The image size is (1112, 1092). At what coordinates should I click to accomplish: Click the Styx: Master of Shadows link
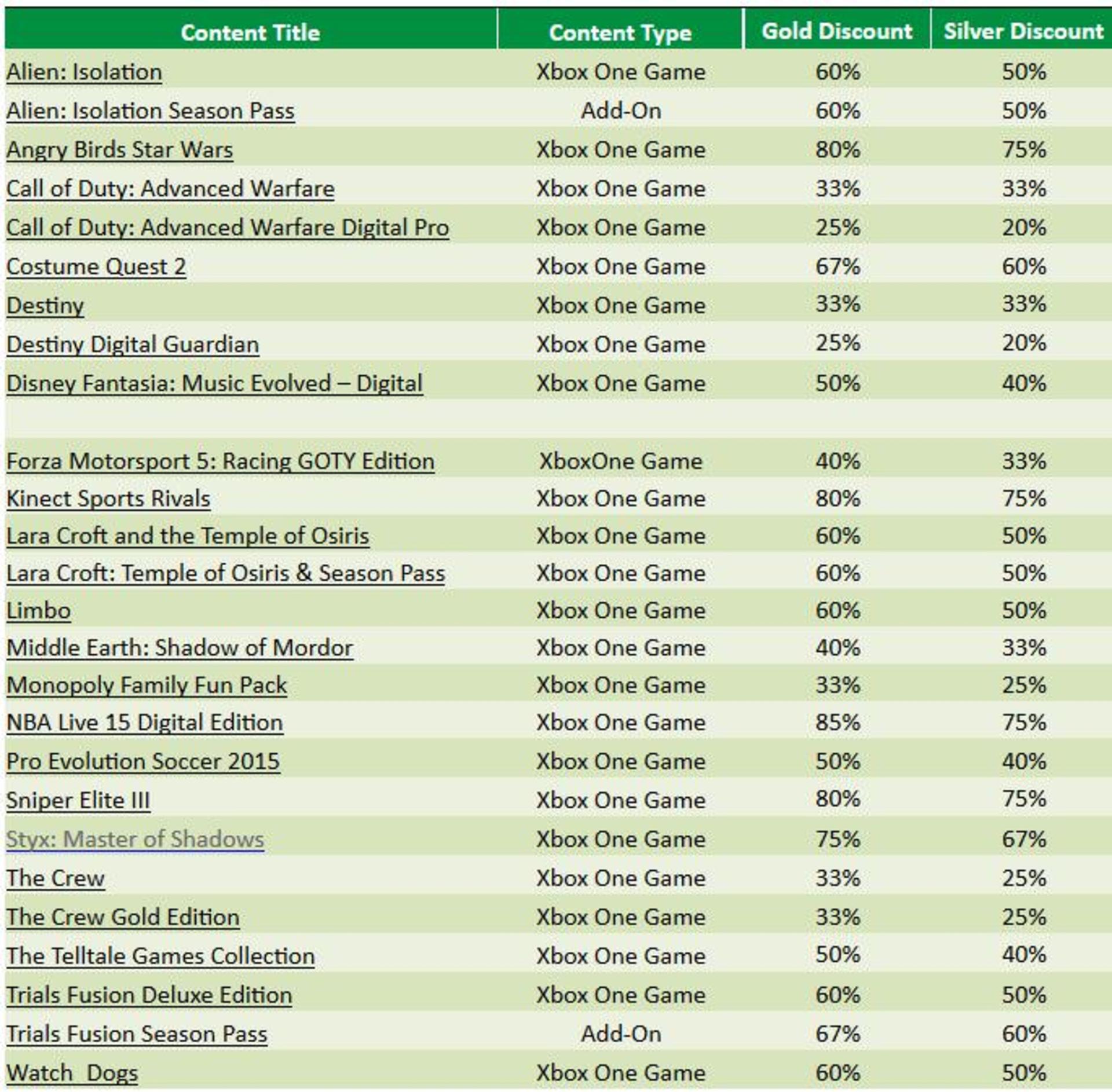pyautogui.click(x=135, y=839)
